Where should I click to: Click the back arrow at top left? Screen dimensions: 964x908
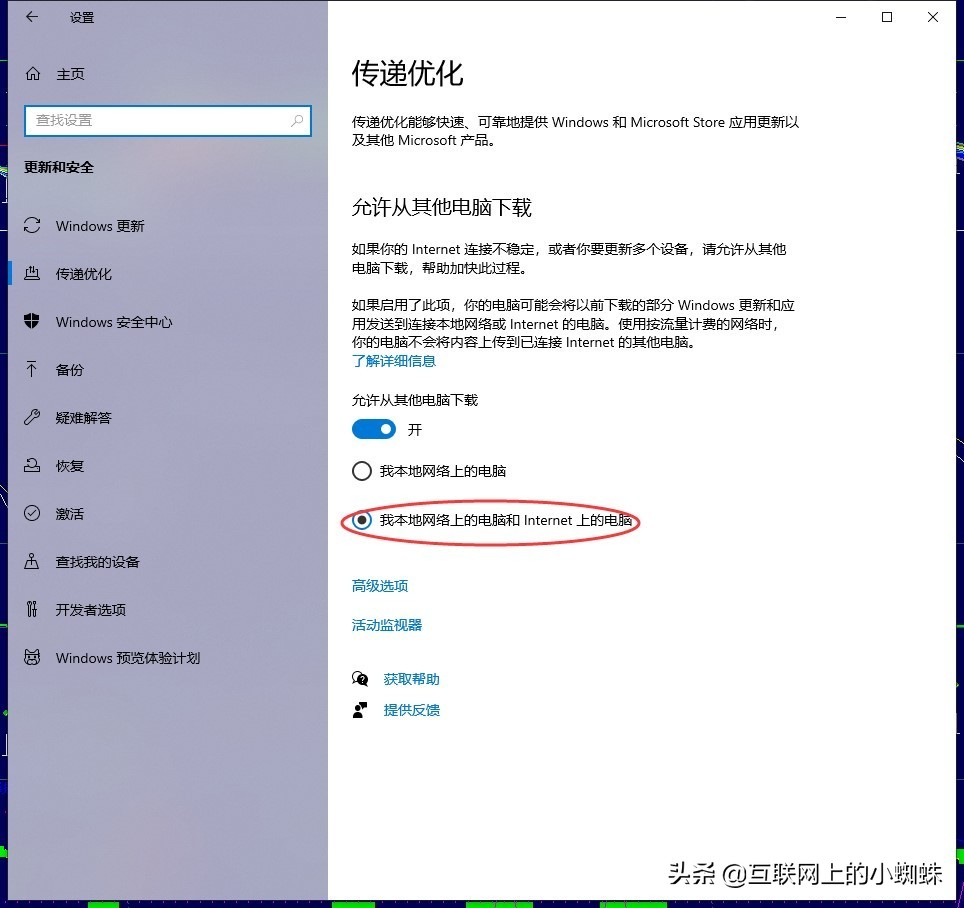point(31,17)
